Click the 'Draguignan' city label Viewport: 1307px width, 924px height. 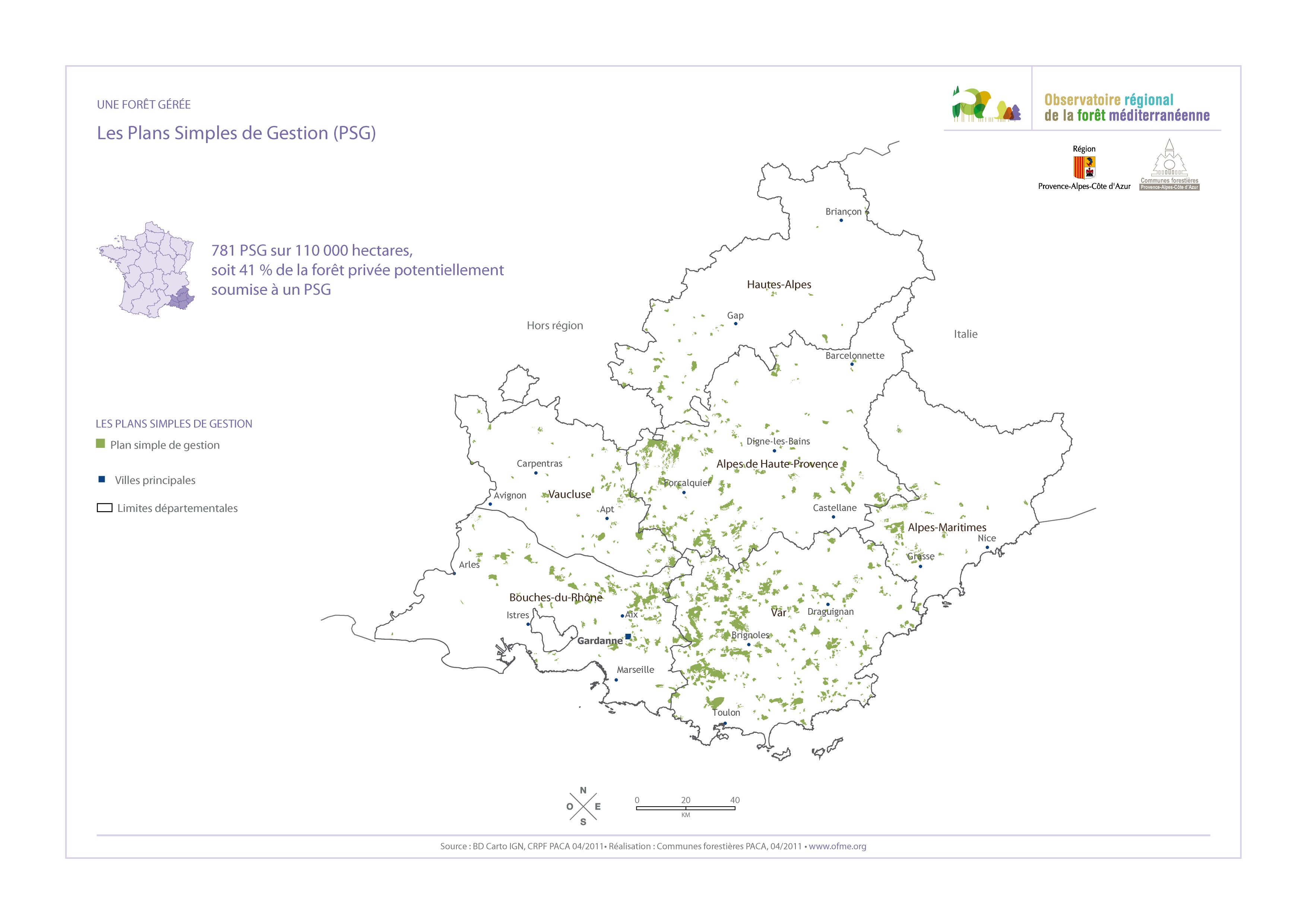pos(830,612)
